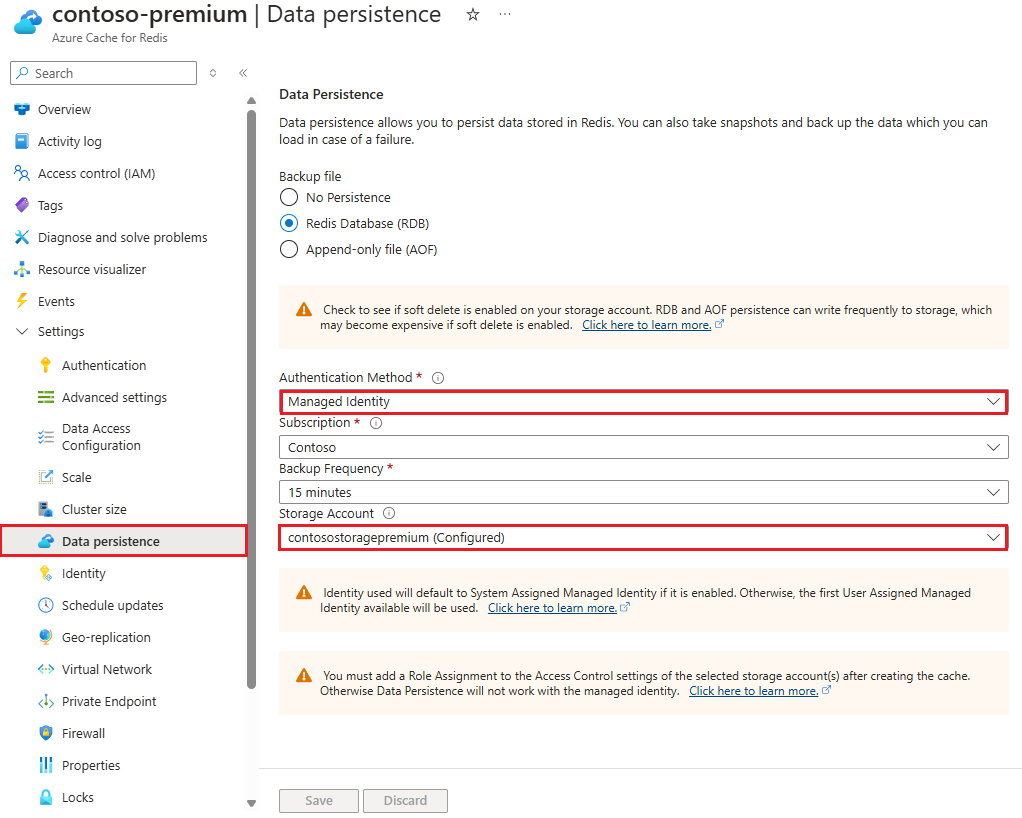Open the Identity settings page
Screen dimensions: 1022x818
tap(75, 573)
